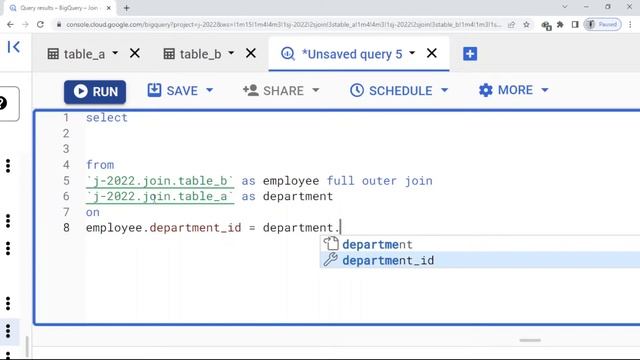Open the first sidebar three-dot menu
Viewport: 640px width, 360px height.
(8, 166)
